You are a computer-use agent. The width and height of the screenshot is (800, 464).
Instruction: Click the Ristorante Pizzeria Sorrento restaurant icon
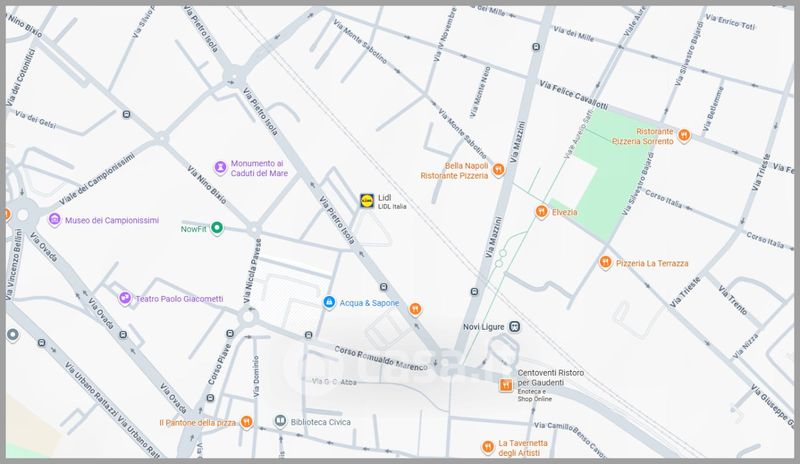click(x=684, y=133)
